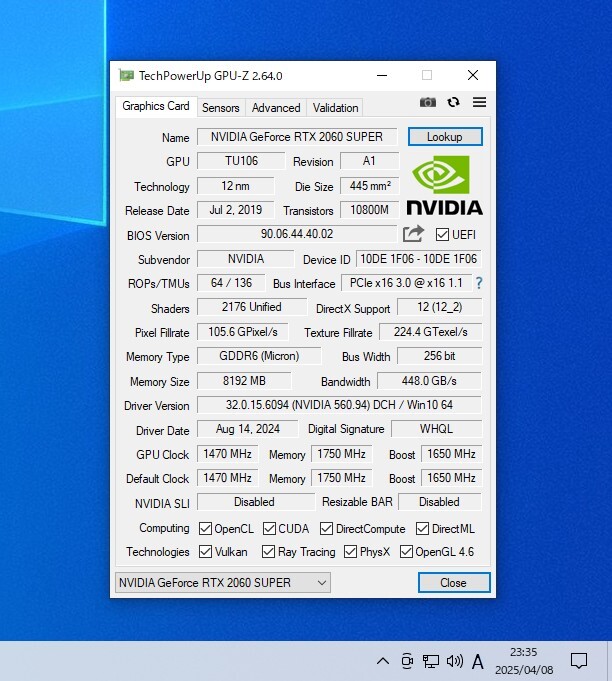Click the Name field NVIDIA GeForce RTX 2060 SUPER
The height and width of the screenshot is (681, 612).
coord(297,137)
